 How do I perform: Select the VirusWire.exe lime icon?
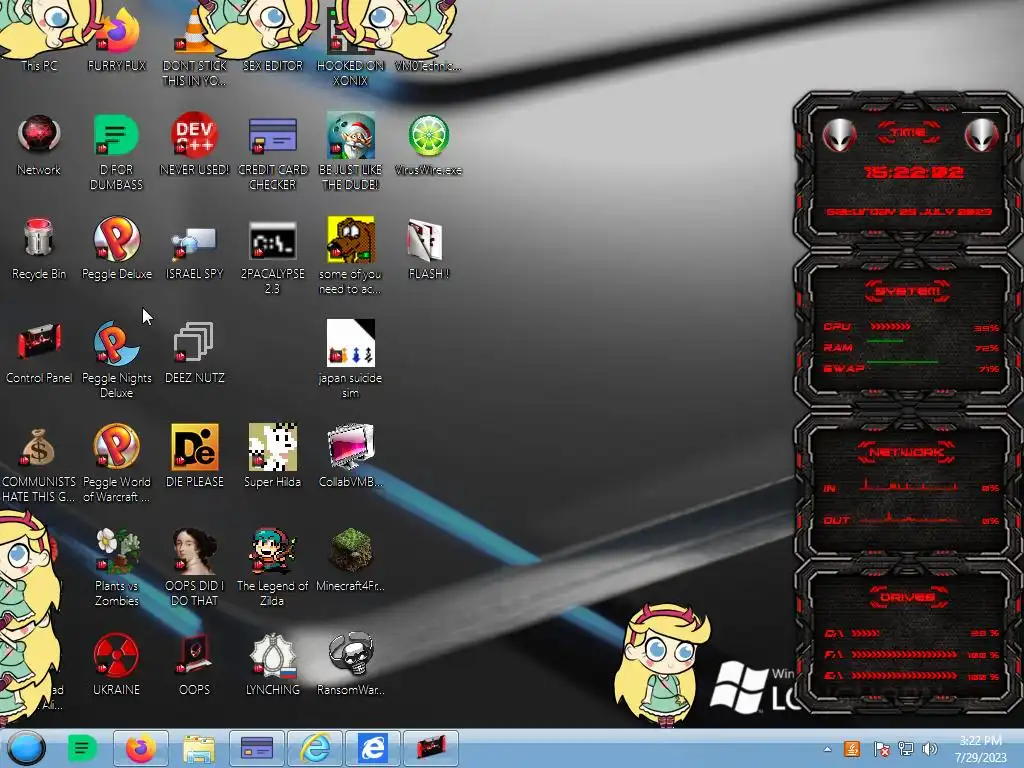click(428, 145)
